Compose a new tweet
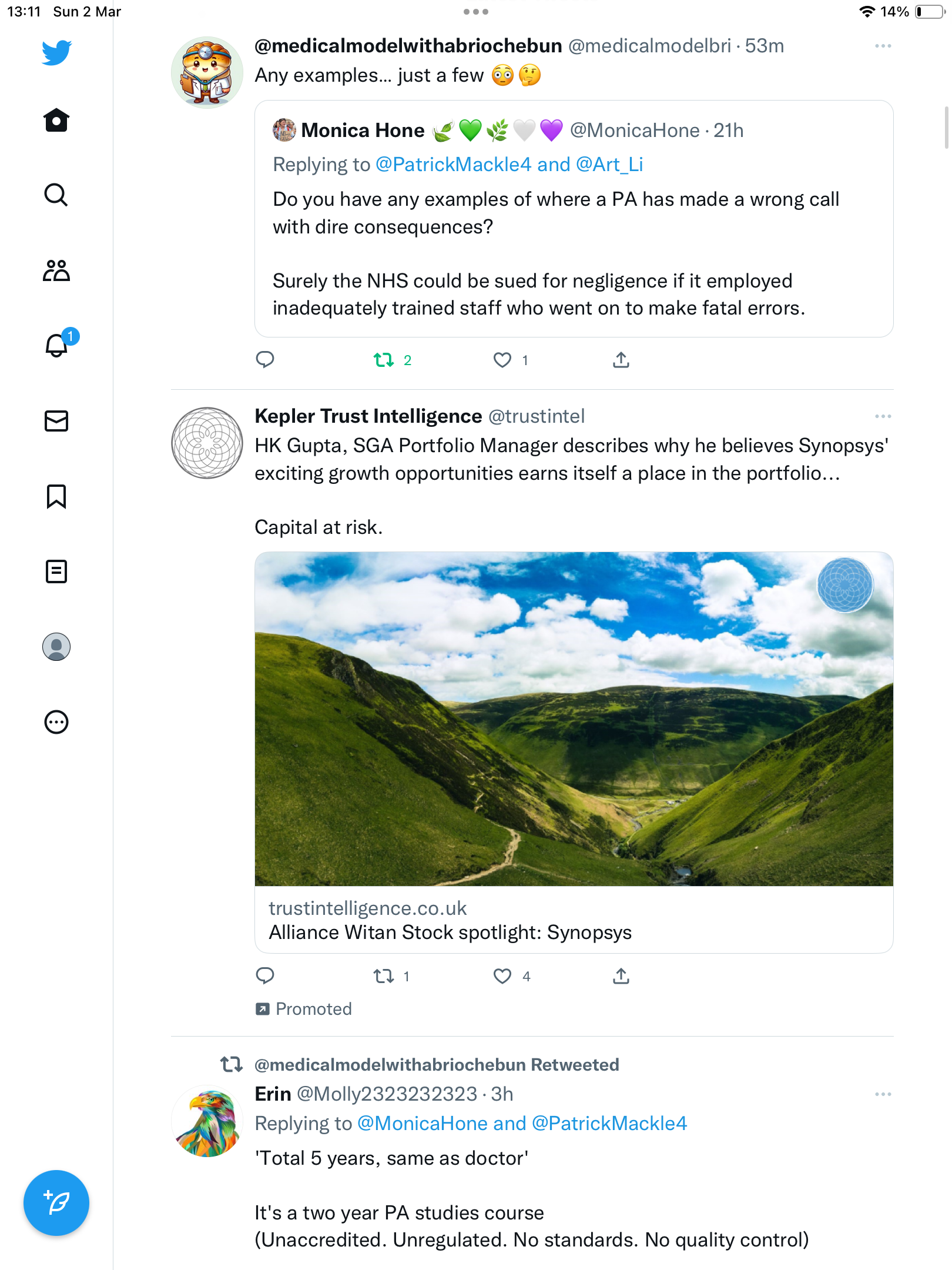952x1270 pixels. point(56,1203)
